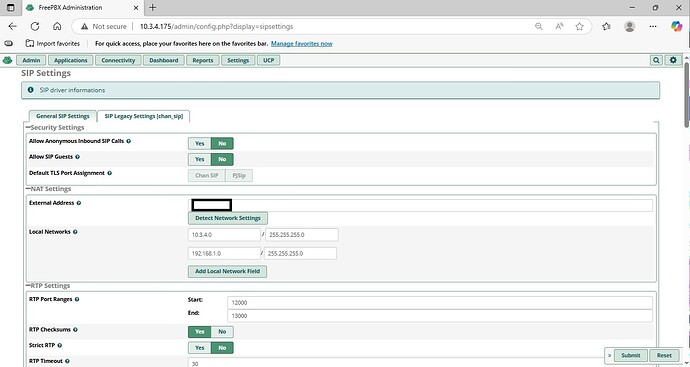Screen dimensions: 690x367
Task: Click the browser refresh icon
Action: (35, 26)
